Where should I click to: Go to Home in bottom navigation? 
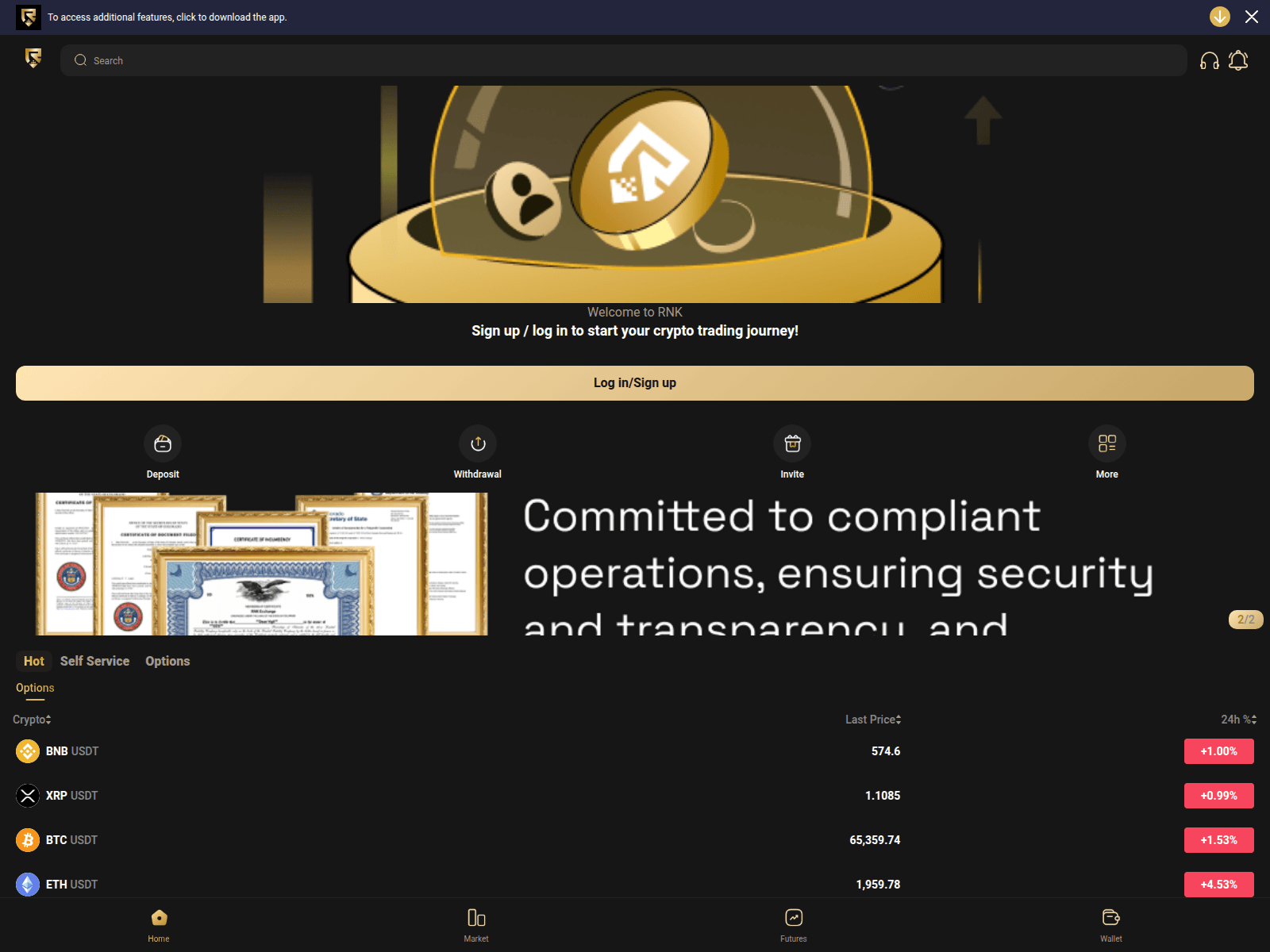[x=159, y=926]
